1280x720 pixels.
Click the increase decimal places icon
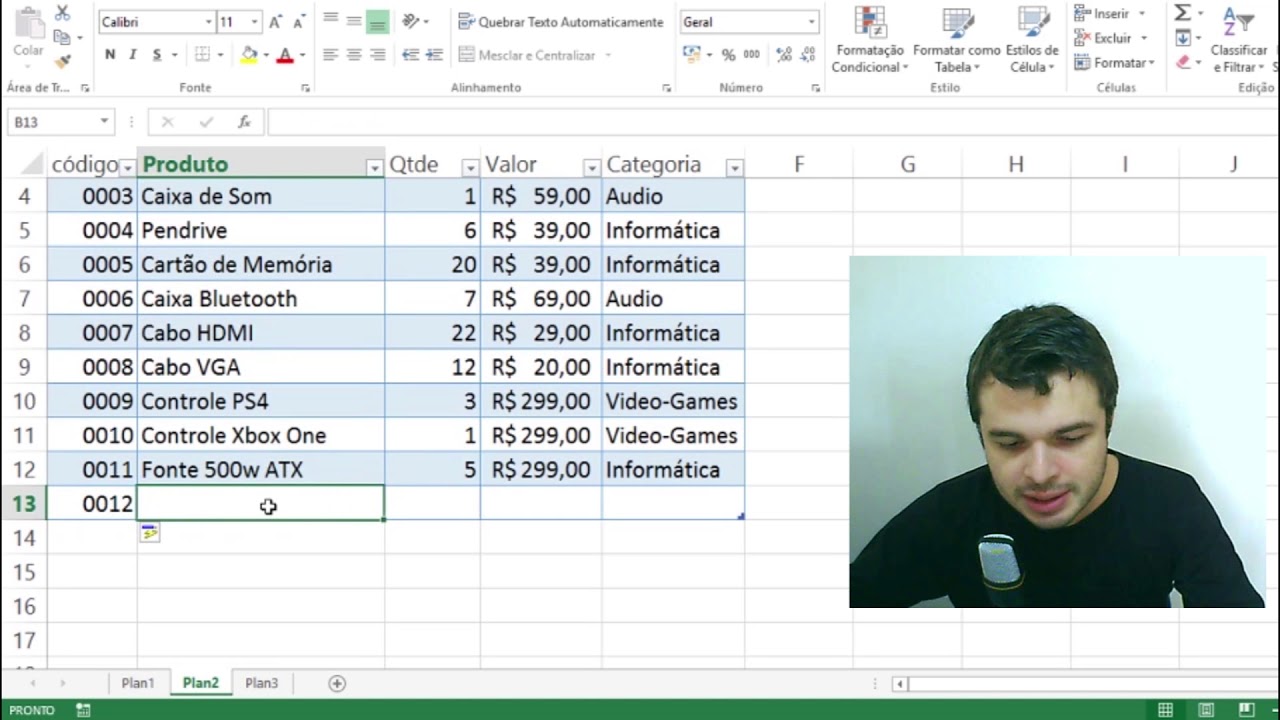coord(783,55)
